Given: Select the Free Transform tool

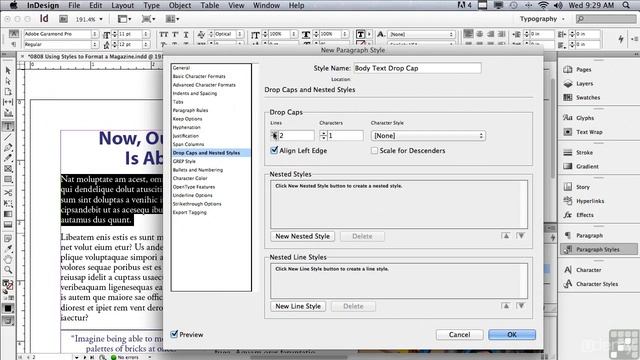Looking at the screenshot, I should pyautogui.click(x=8, y=203).
